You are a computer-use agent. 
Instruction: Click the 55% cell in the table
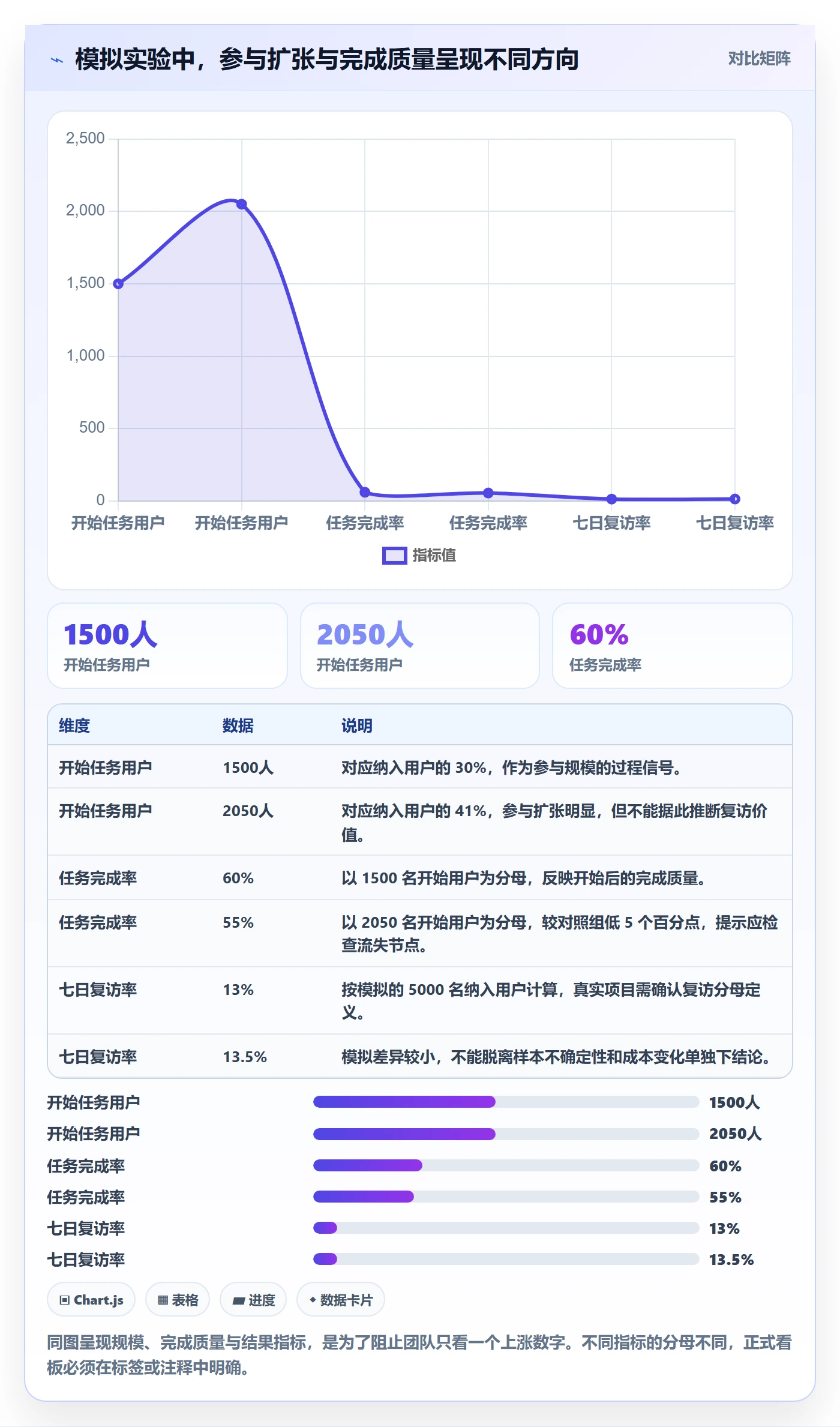tap(238, 923)
